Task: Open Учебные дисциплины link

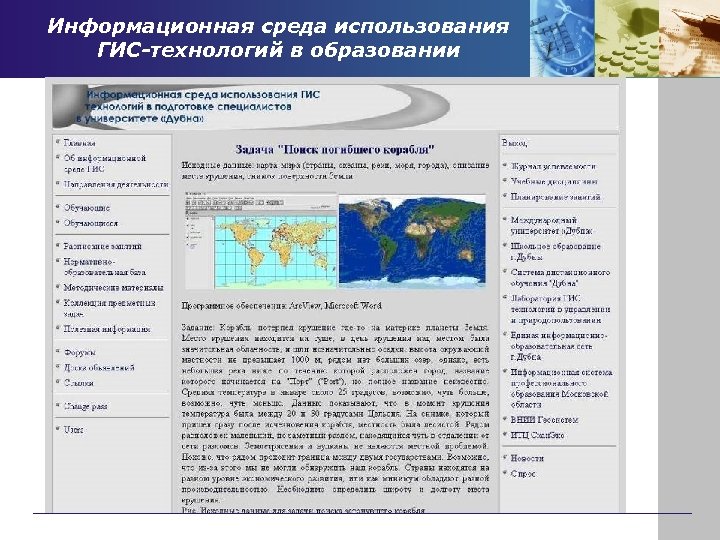Action: pyautogui.click(x=554, y=181)
